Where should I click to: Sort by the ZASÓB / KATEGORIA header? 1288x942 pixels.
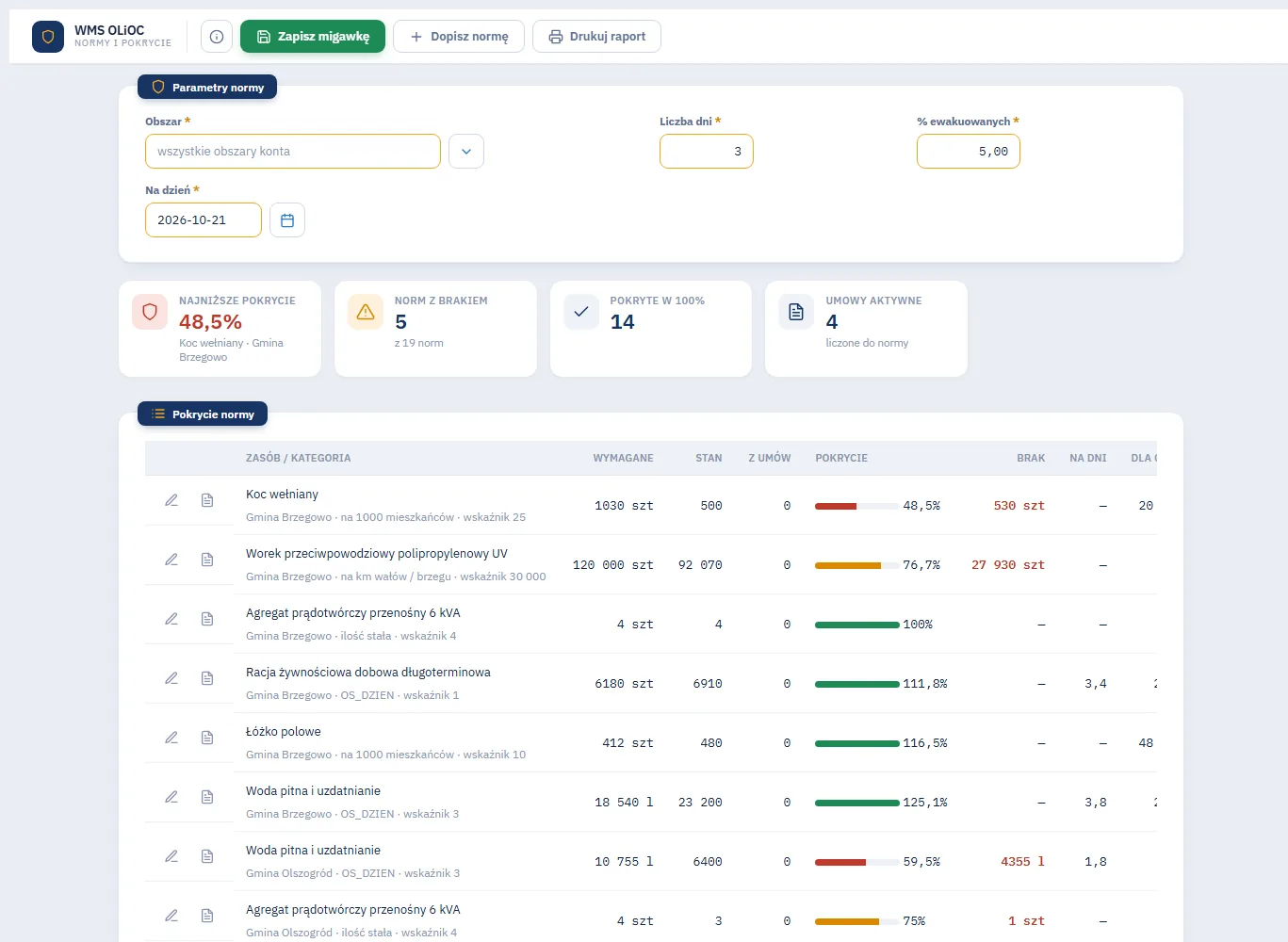[298, 458]
